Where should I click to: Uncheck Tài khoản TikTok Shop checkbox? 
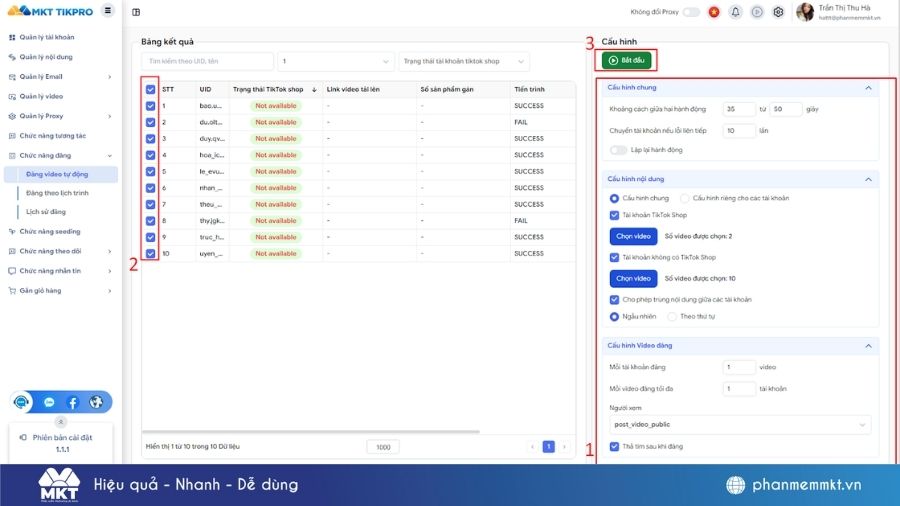[614, 215]
